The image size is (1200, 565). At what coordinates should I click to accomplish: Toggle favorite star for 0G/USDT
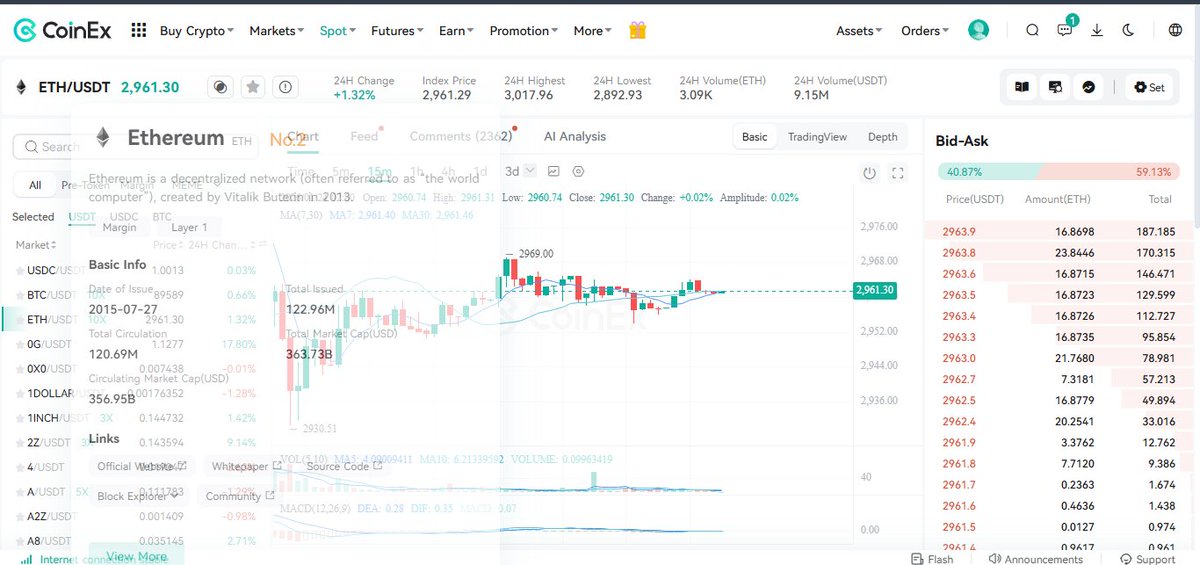click(x=19, y=345)
